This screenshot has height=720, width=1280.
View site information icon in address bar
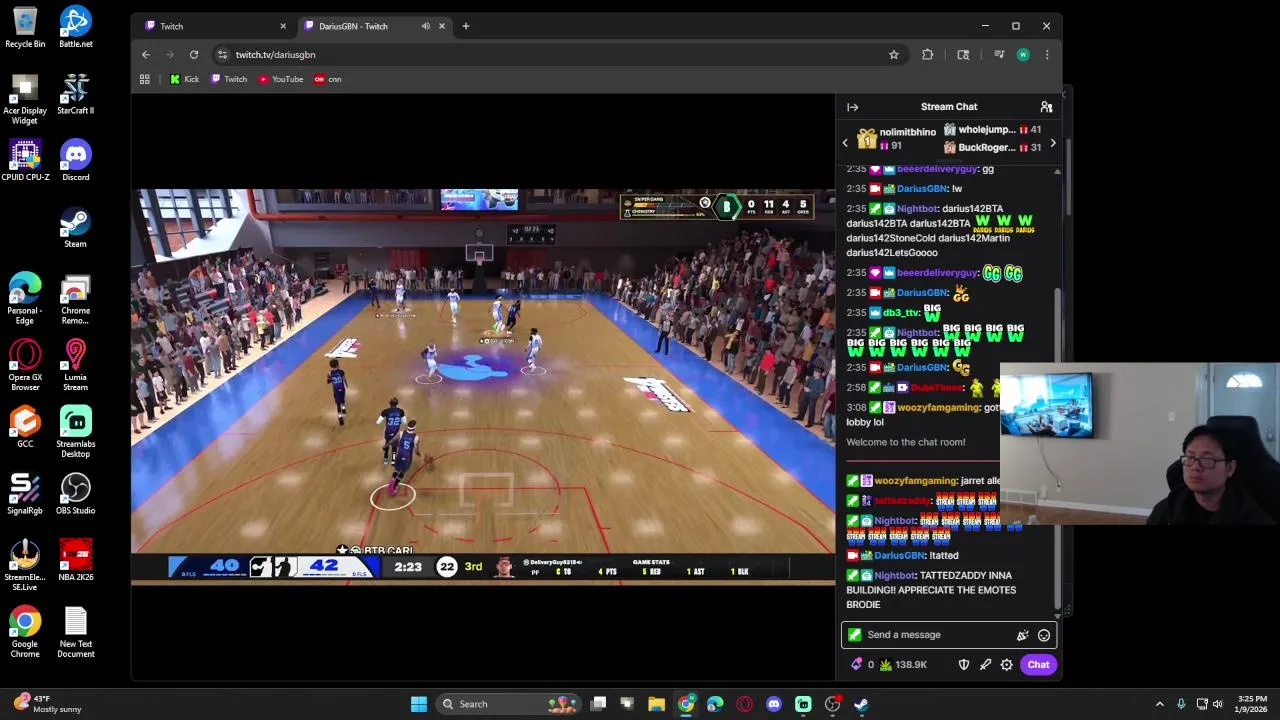click(223, 55)
